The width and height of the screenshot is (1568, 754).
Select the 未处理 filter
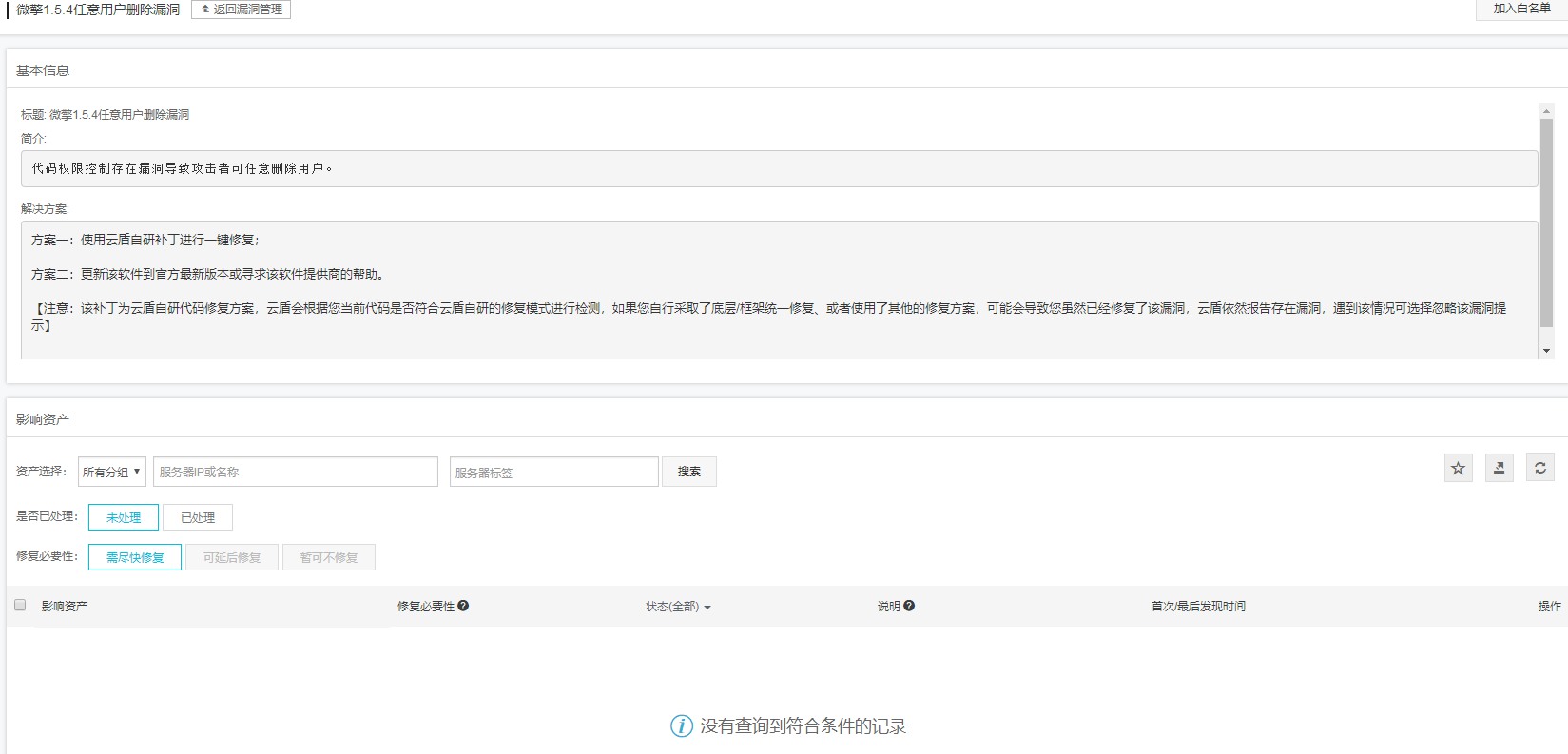pos(124,517)
